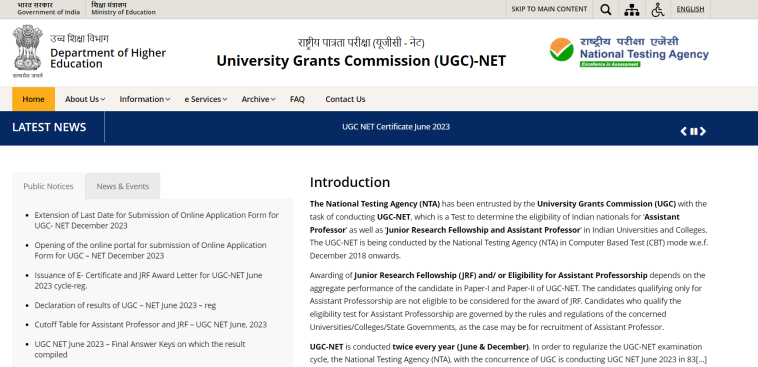Open accessibility wheelchair icon options
This screenshot has width=758, height=367.
click(x=657, y=10)
